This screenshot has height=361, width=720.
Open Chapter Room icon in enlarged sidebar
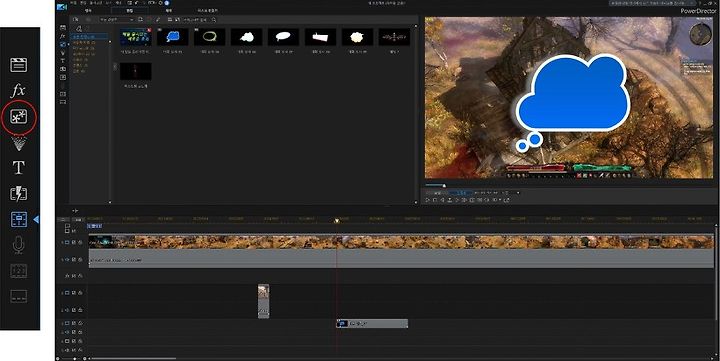(x=19, y=271)
